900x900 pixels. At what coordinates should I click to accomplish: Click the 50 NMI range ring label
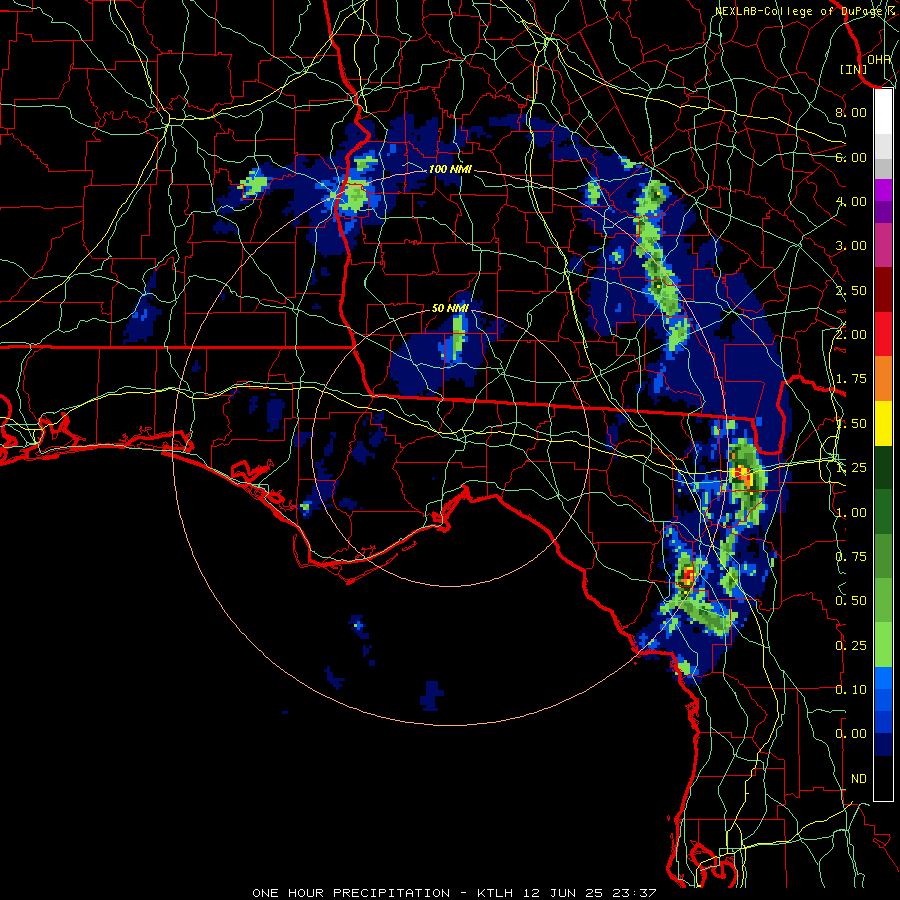tap(450, 308)
